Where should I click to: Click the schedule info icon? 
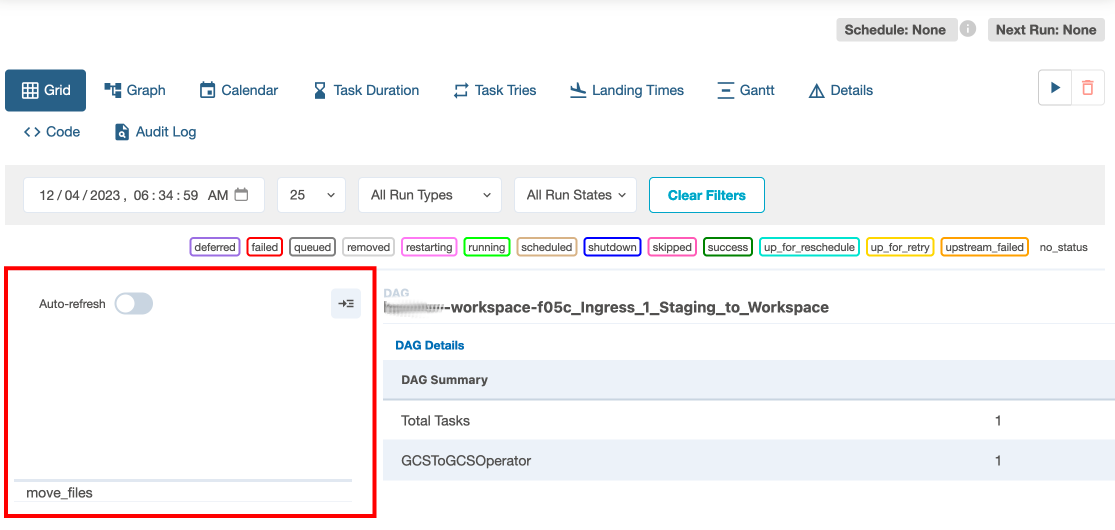click(968, 29)
